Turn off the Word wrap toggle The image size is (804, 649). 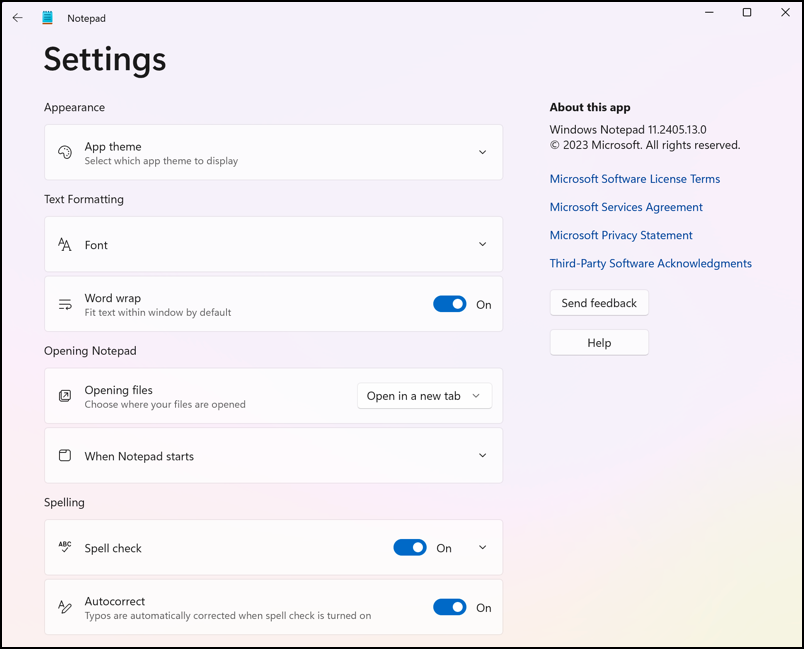450,304
